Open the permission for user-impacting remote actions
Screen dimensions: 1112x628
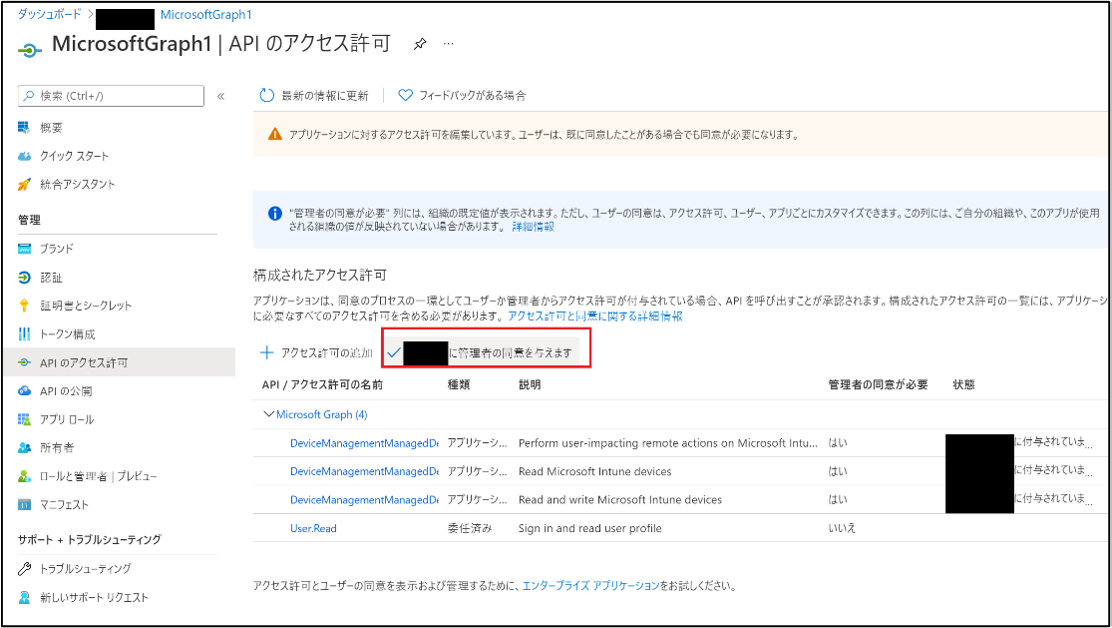364,443
